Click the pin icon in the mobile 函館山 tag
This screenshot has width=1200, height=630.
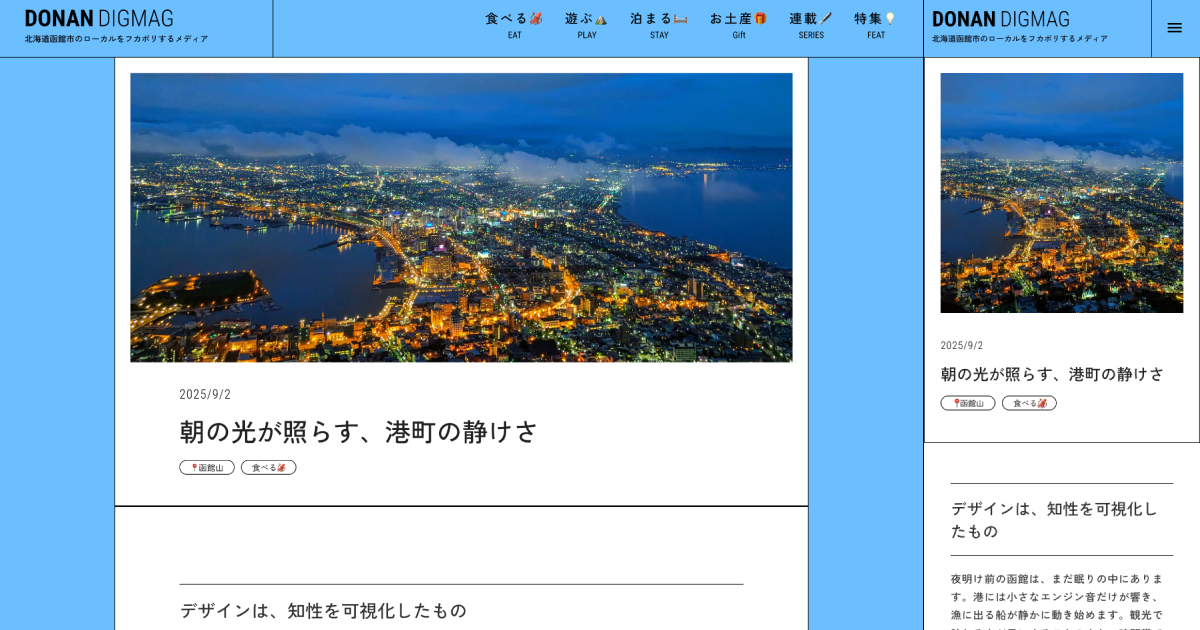click(x=957, y=402)
